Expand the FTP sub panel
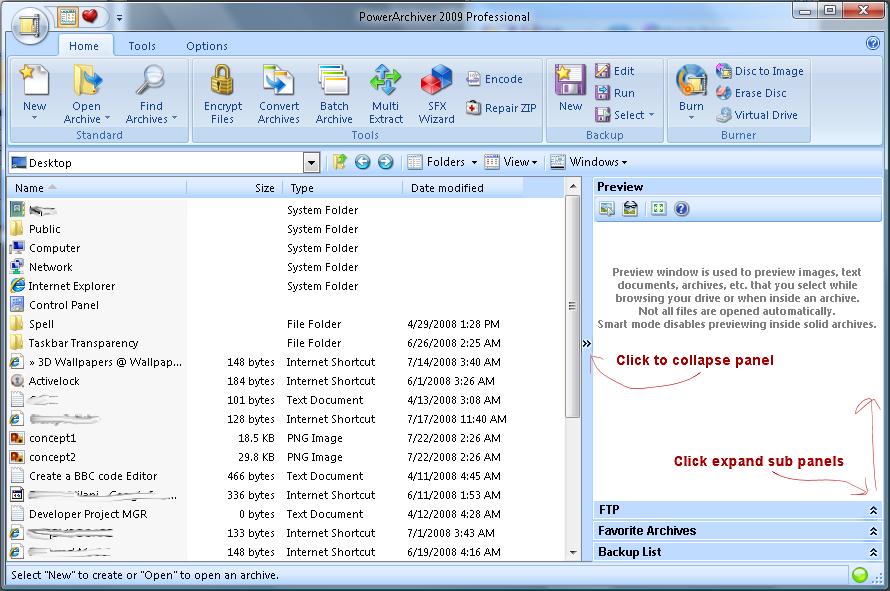The width and height of the screenshot is (890, 591). [873, 510]
